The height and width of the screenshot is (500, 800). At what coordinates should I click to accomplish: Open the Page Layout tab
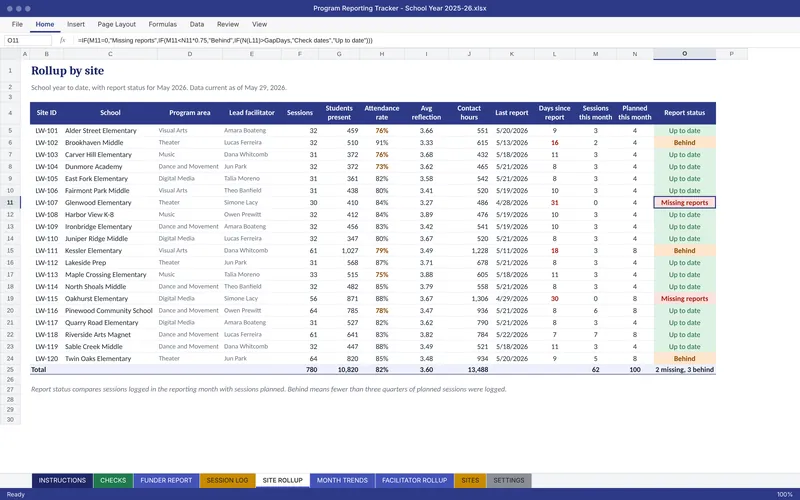[x=116, y=24]
